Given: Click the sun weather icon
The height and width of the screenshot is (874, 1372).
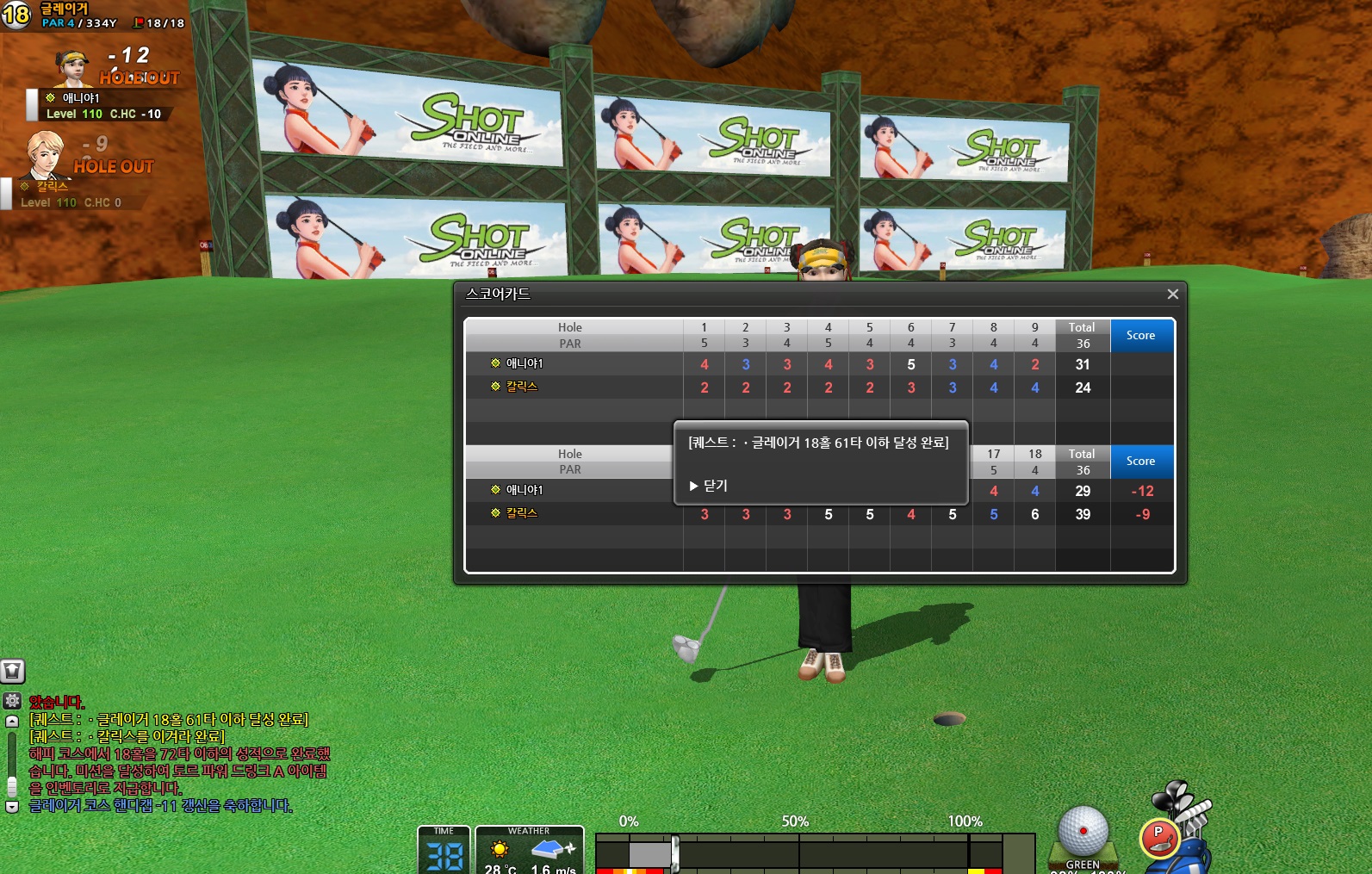Looking at the screenshot, I should [500, 850].
